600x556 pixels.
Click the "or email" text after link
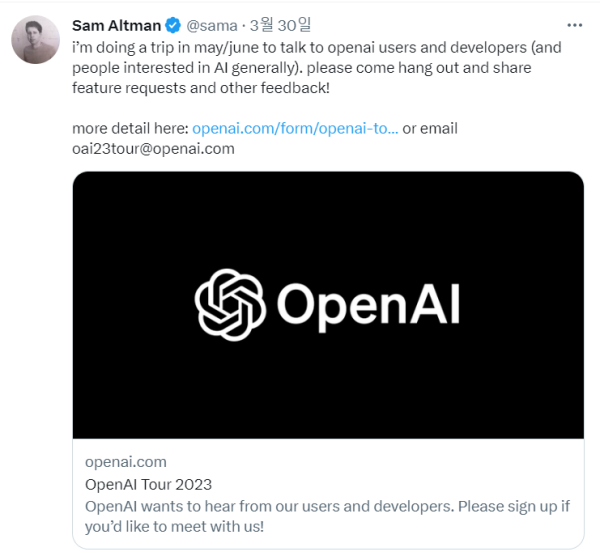[x=430, y=129]
